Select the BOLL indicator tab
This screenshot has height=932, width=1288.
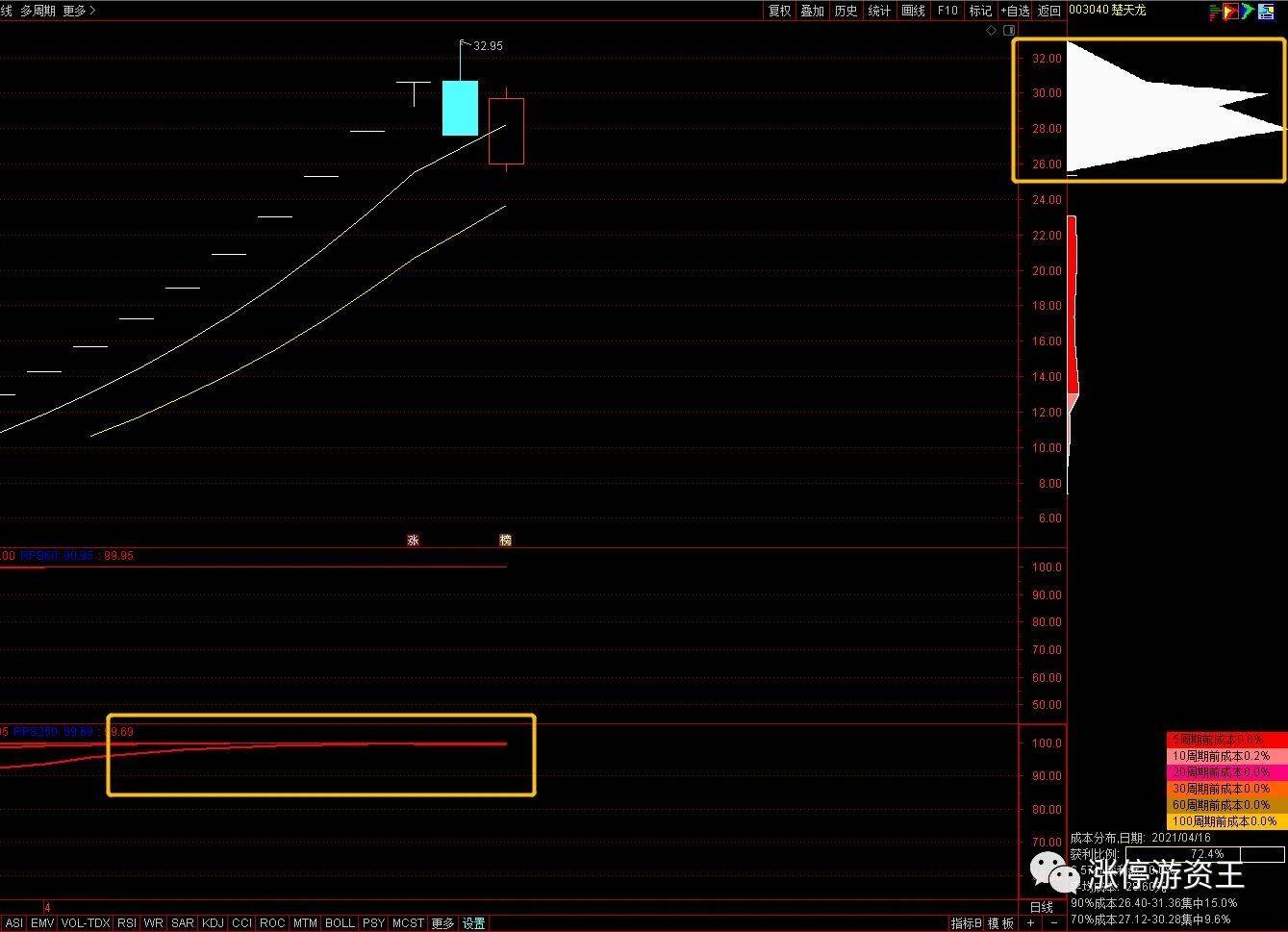coord(340,923)
